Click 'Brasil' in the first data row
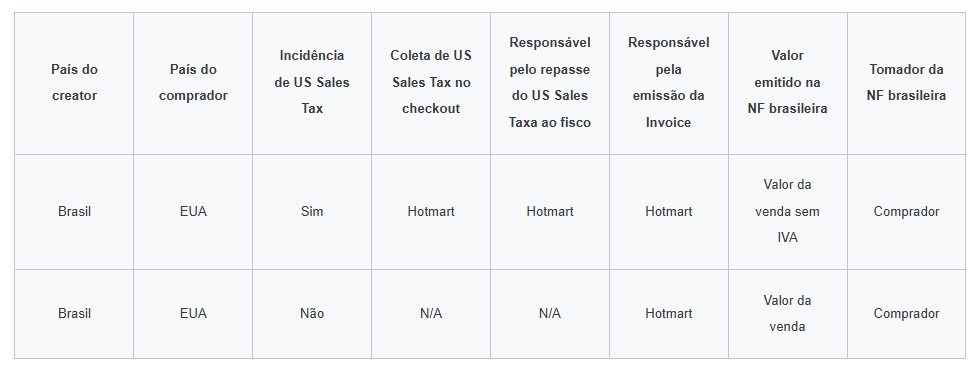The width and height of the screenshot is (978, 371). pyautogui.click(x=74, y=212)
